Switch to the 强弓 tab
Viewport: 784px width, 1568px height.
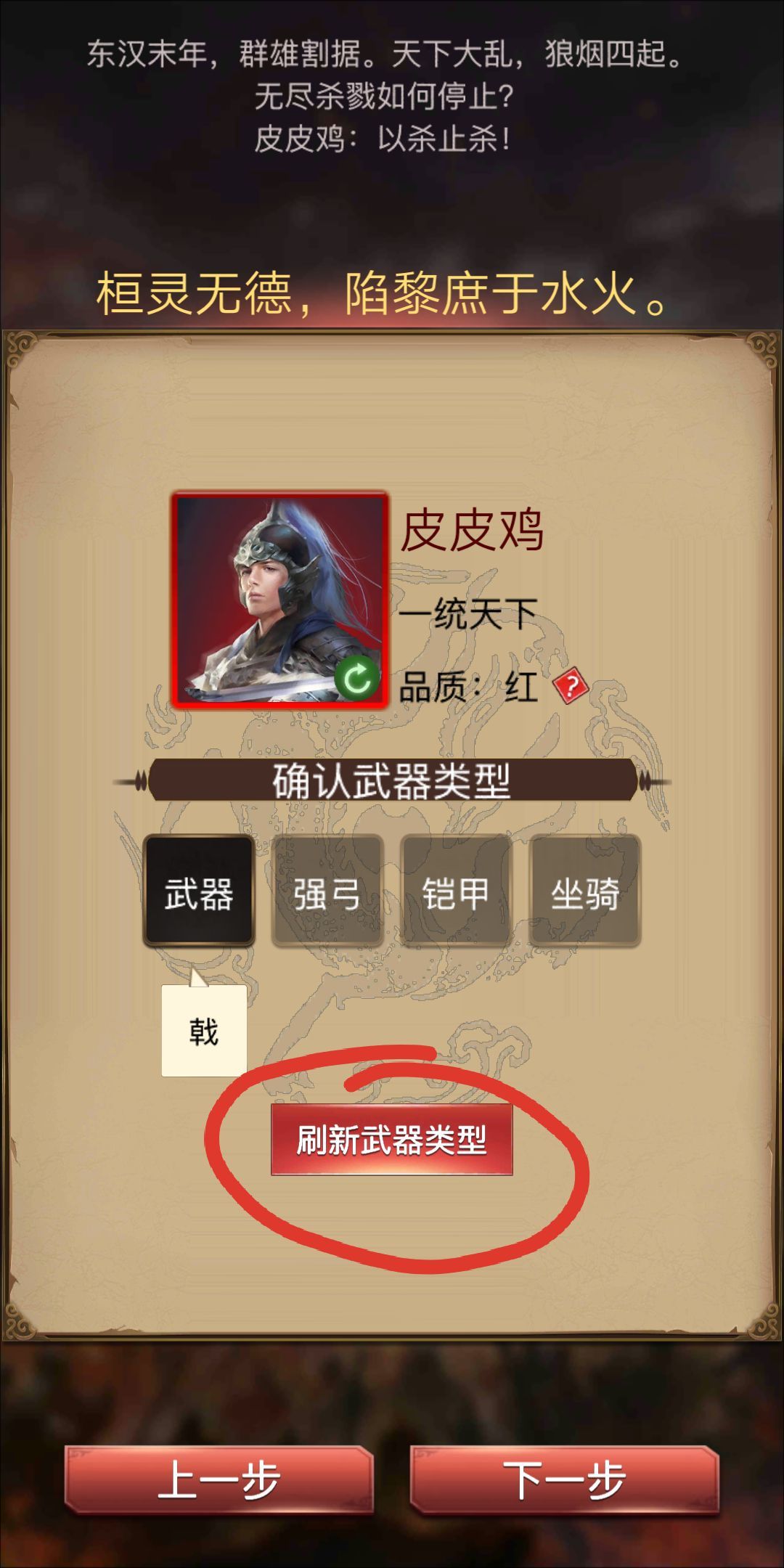327,891
